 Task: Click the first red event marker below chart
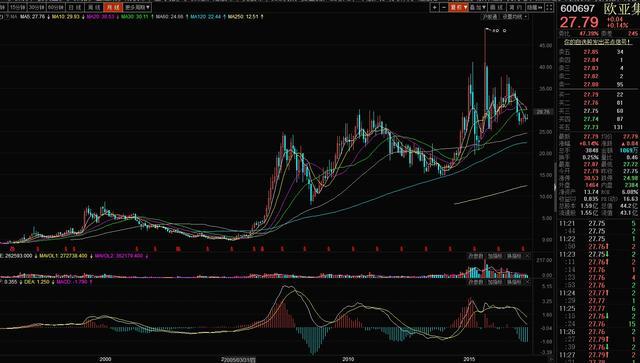click(12, 248)
